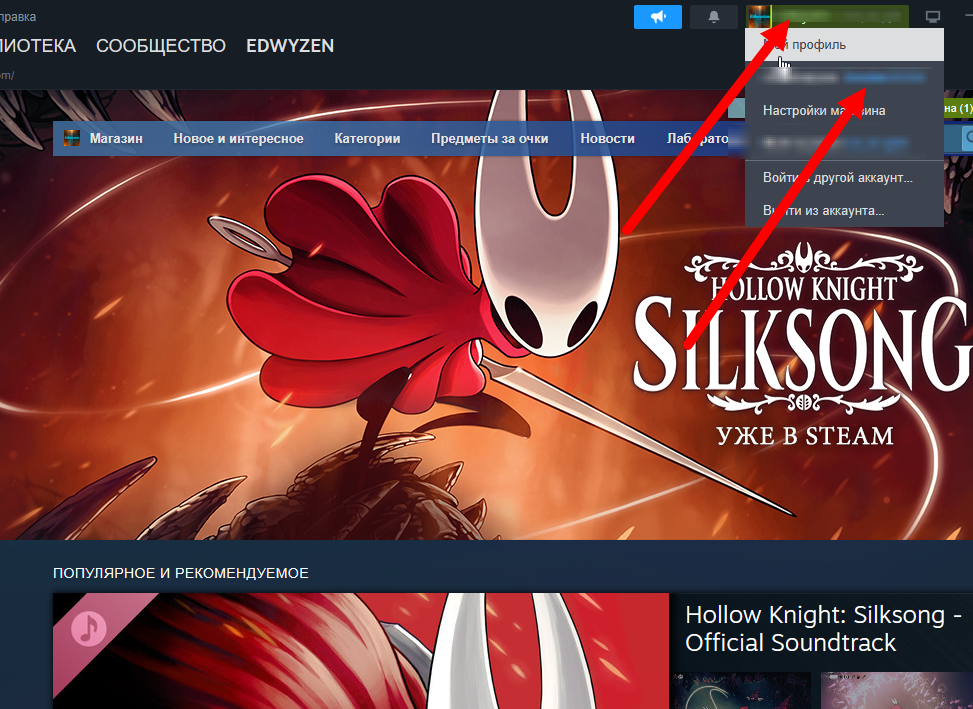Click the account avatar in the top bar
The image size is (973, 709).
coord(758,17)
